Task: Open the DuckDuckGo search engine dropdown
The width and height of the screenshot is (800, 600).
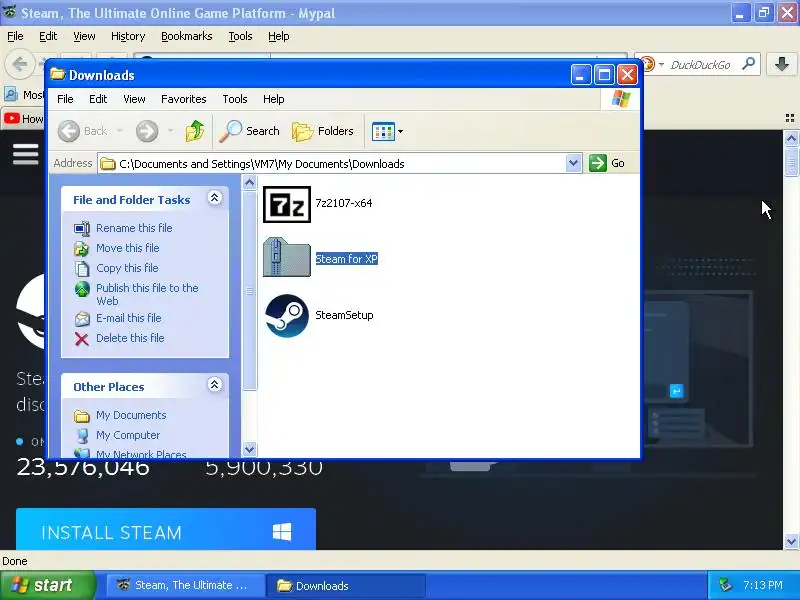Action: (661, 64)
